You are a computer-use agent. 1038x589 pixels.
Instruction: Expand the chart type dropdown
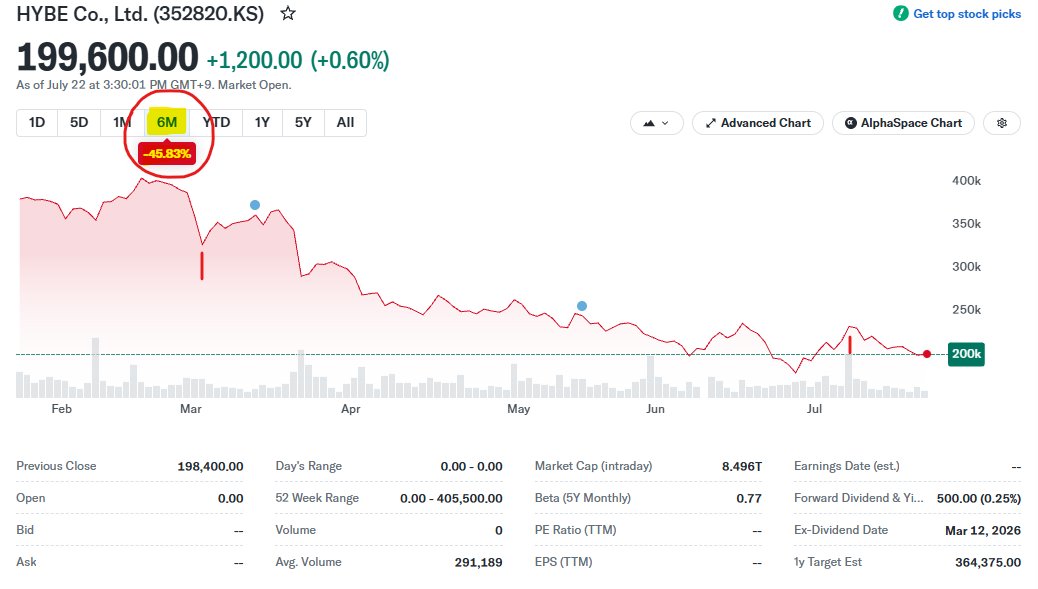[x=656, y=123]
